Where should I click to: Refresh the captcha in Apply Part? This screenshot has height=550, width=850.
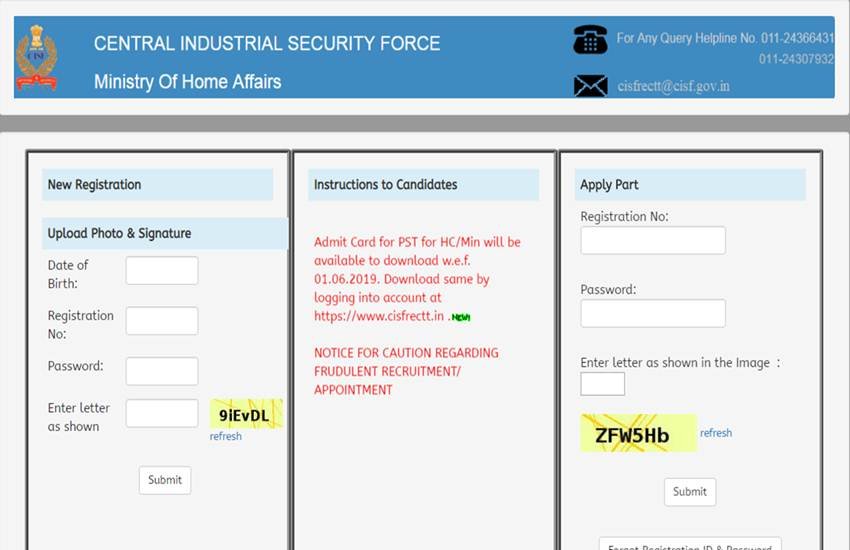[716, 433]
